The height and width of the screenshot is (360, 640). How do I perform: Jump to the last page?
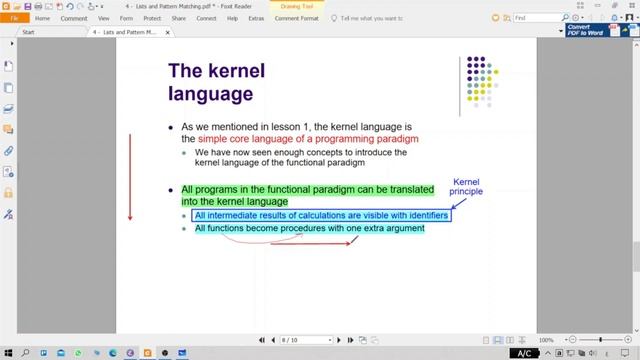pos(350,340)
